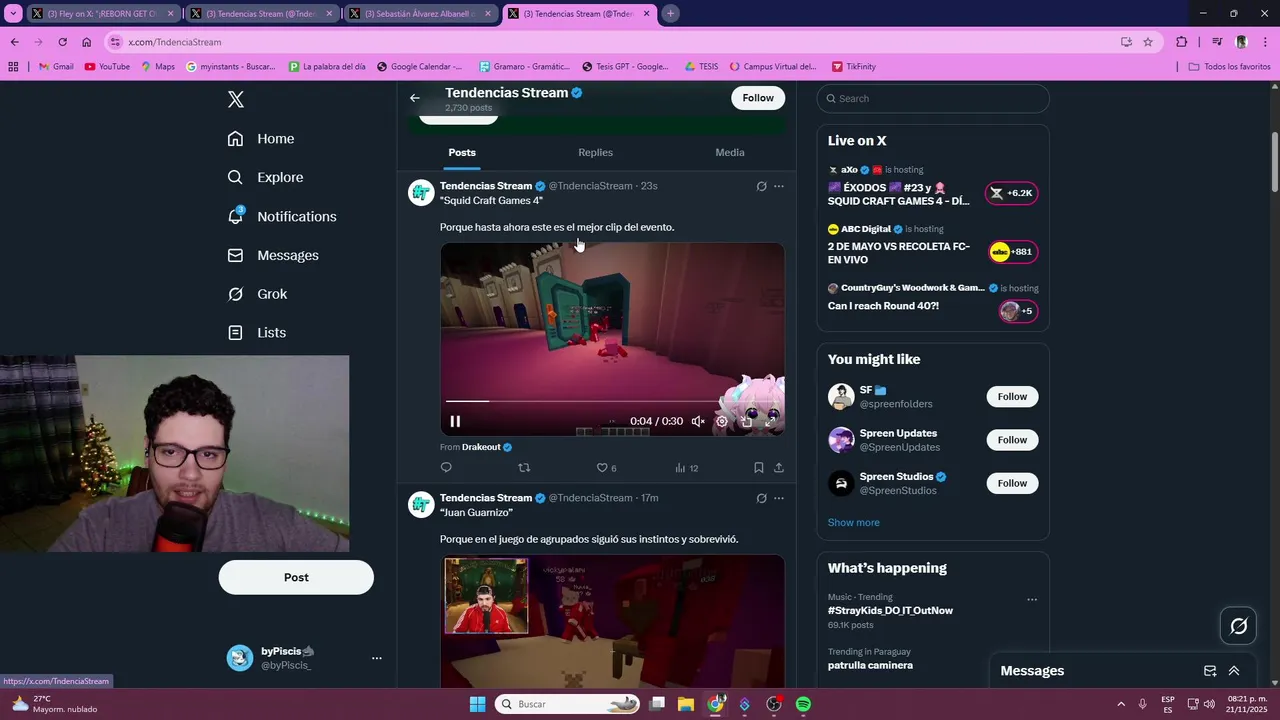Seek on the video progress bar
The height and width of the screenshot is (720, 1280).
tap(612, 402)
